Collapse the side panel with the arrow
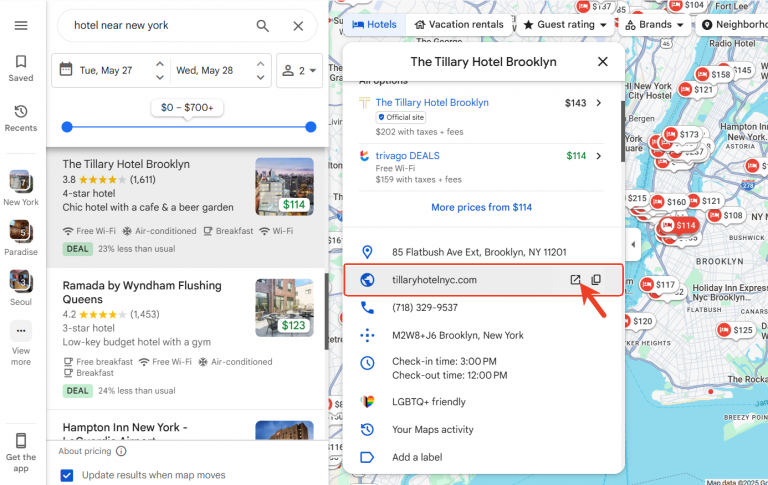This screenshot has width=768, height=485. point(633,244)
